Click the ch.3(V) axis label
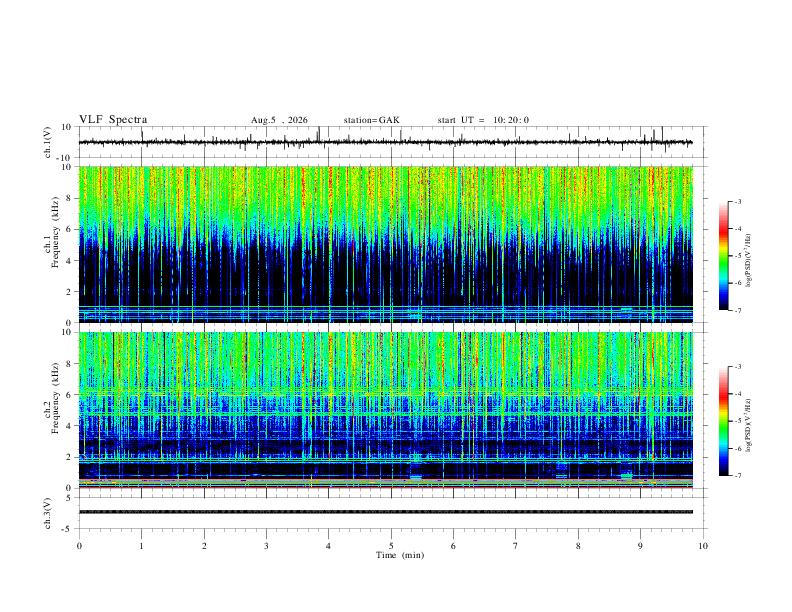 (x=48, y=513)
